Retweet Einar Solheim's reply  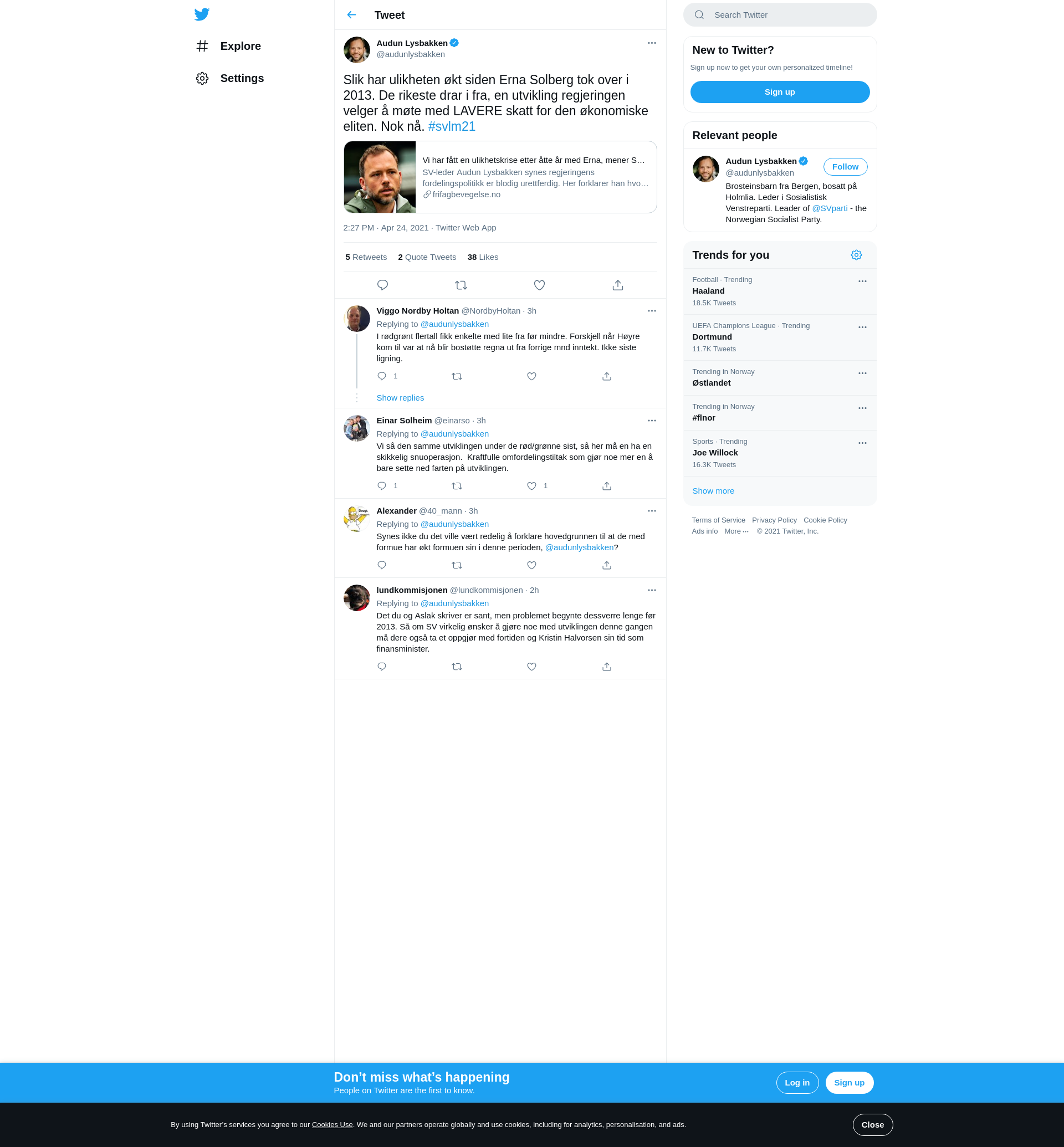[457, 486]
